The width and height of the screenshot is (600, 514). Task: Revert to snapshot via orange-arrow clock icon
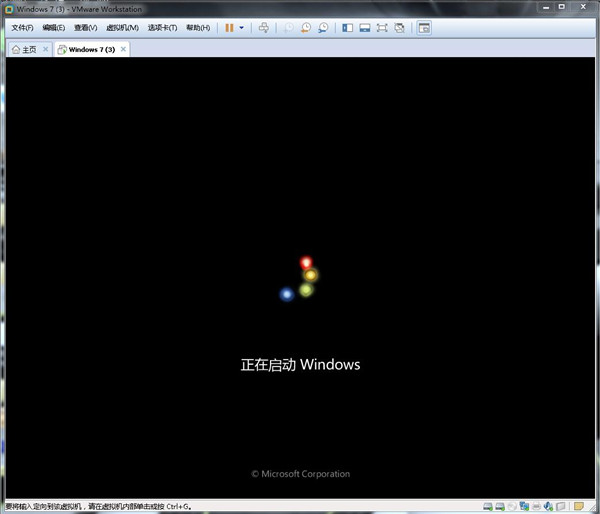305,28
